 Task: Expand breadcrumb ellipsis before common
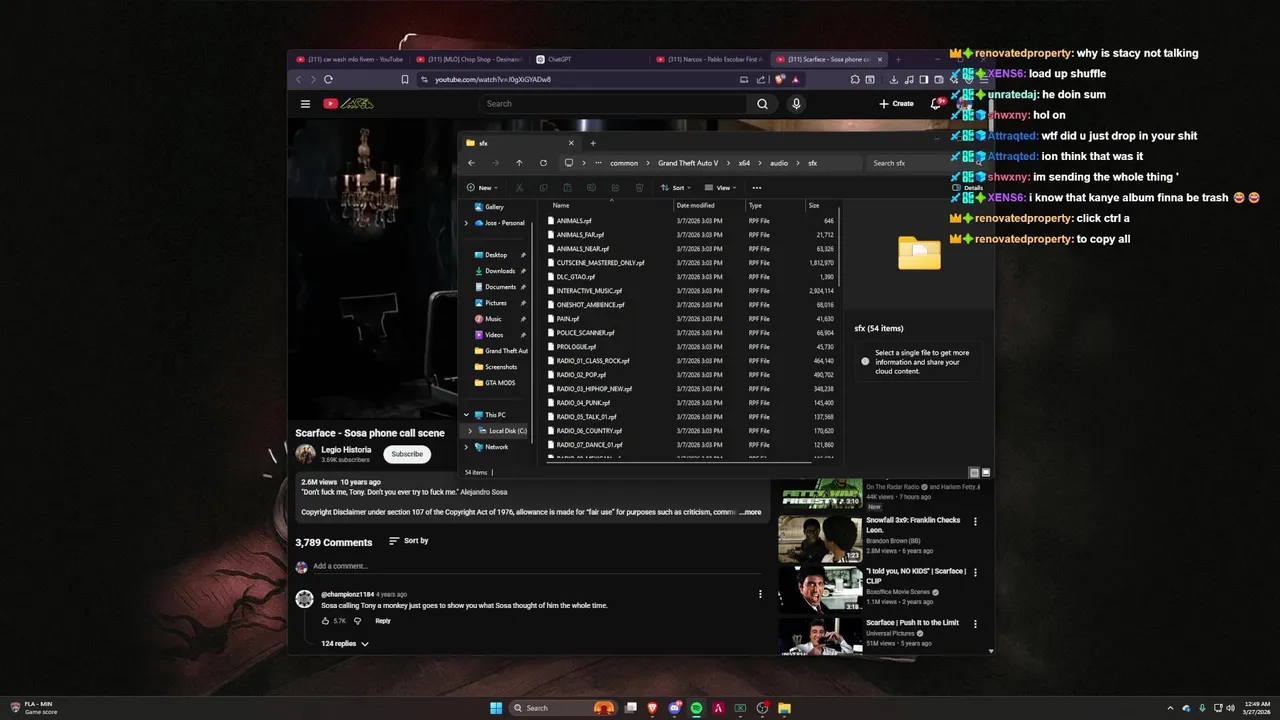pyautogui.click(x=598, y=162)
